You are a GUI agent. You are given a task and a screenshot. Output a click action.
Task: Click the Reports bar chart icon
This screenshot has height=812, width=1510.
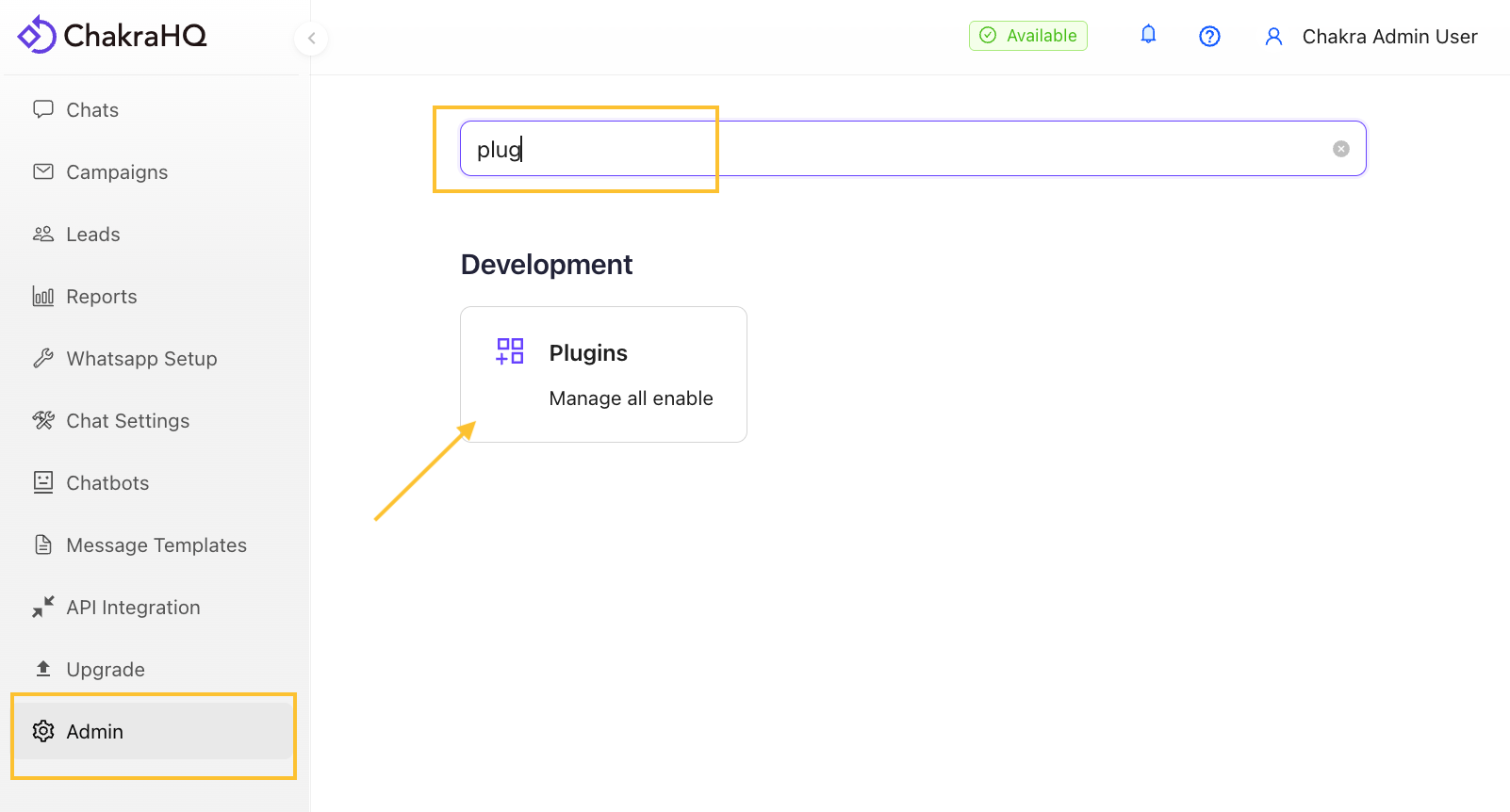[x=43, y=297]
